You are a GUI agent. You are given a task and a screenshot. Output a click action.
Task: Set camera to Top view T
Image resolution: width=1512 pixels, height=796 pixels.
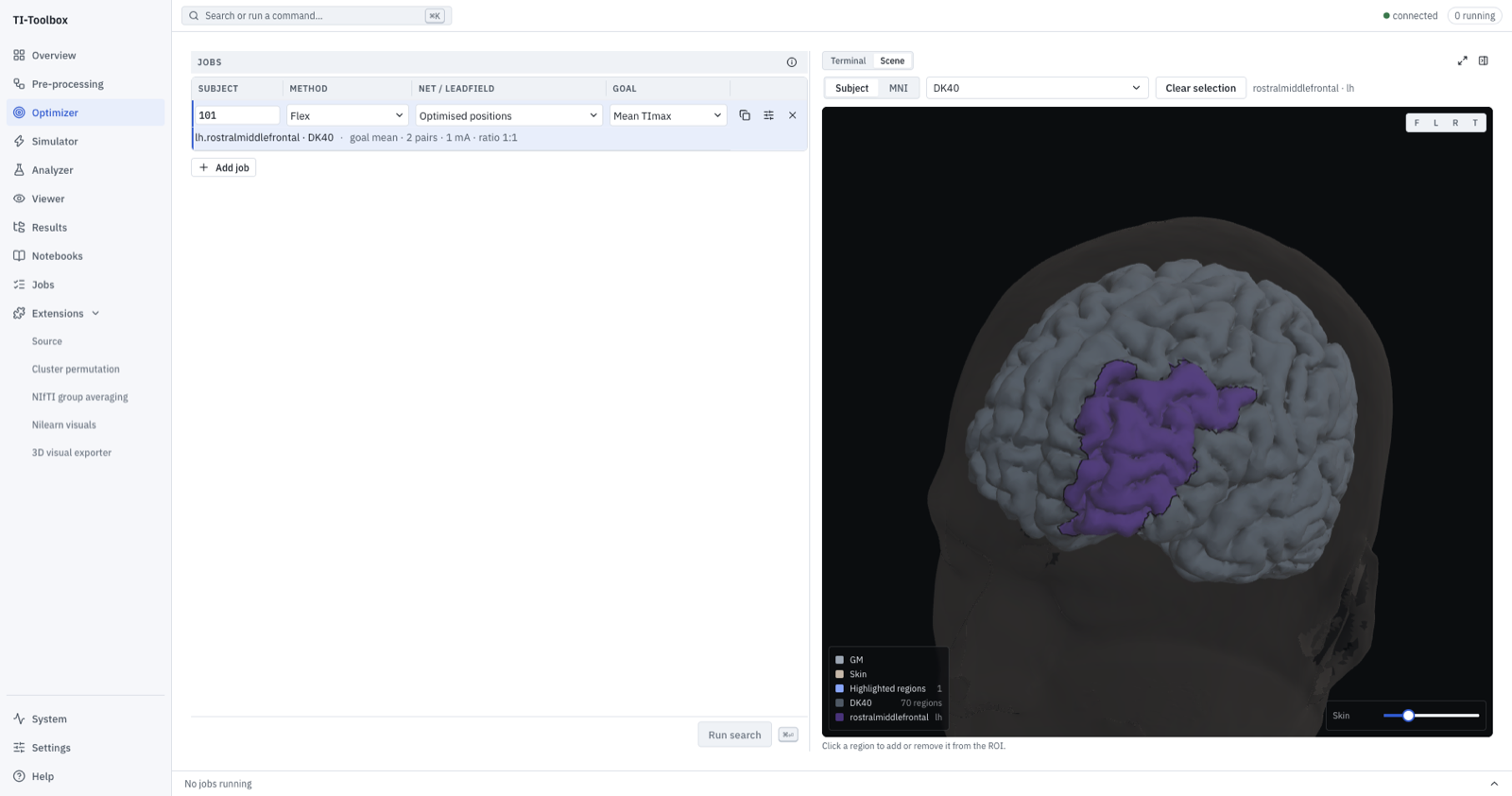[x=1475, y=123]
